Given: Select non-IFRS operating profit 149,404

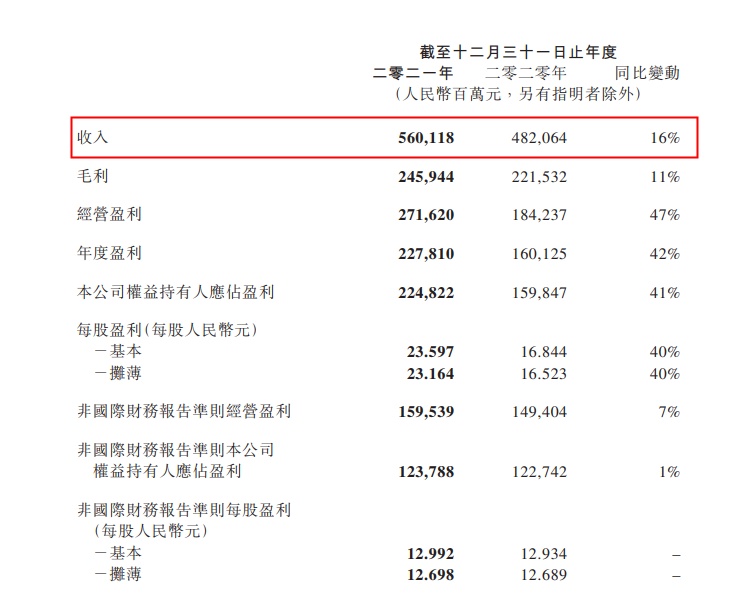Looking at the screenshot, I should coord(539,412).
